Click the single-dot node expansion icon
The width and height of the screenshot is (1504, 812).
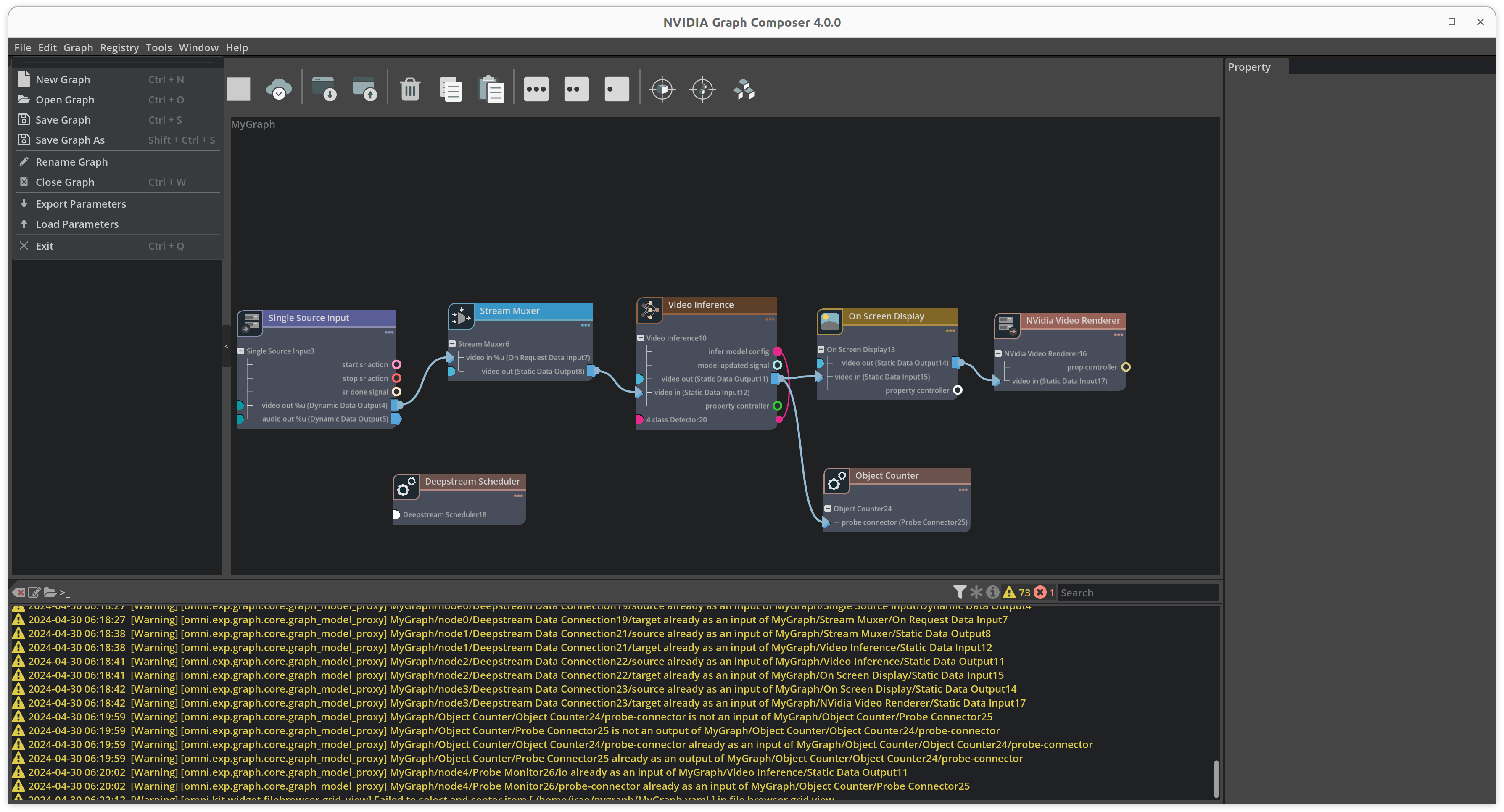(617, 90)
